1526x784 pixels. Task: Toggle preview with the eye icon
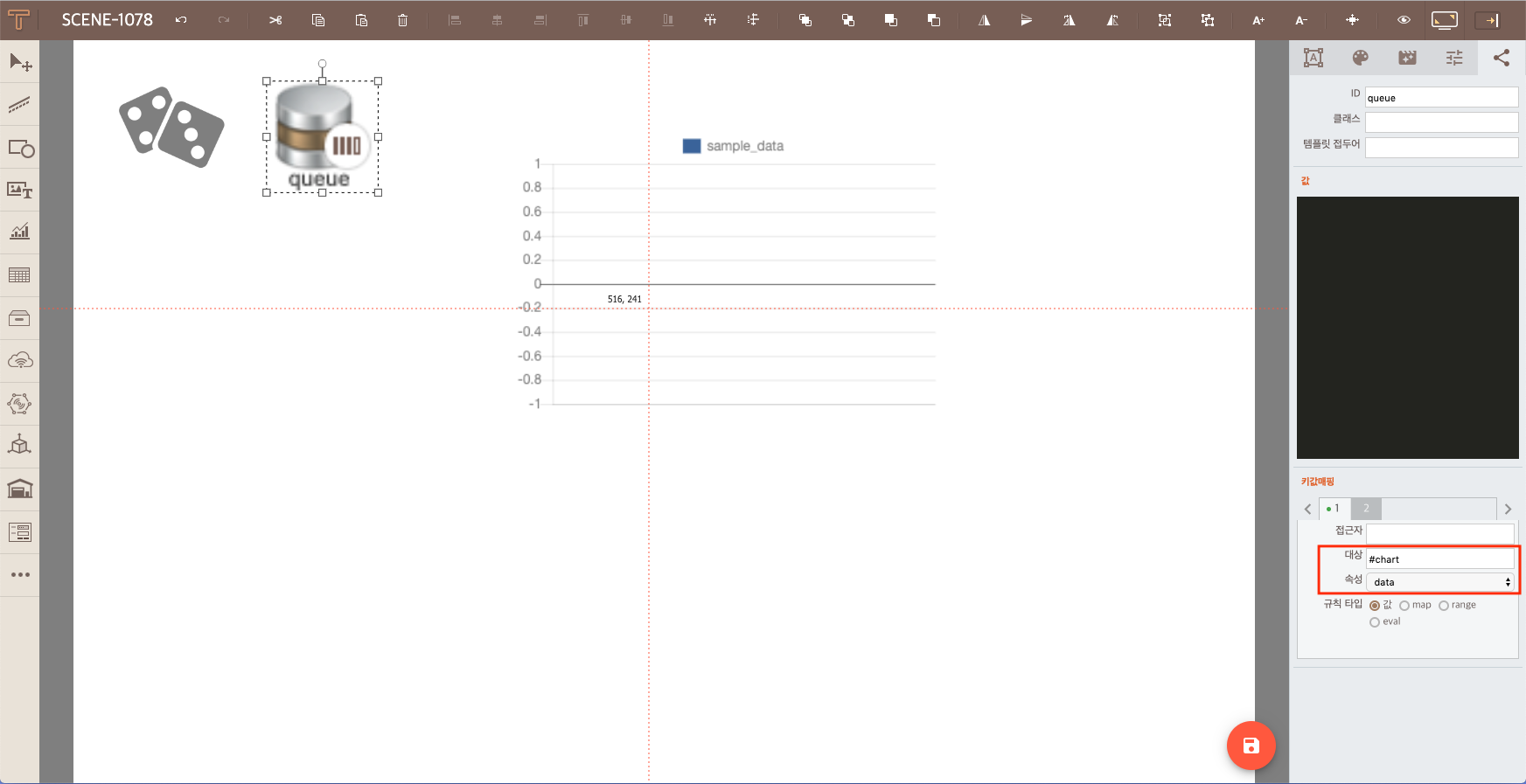pos(1404,20)
